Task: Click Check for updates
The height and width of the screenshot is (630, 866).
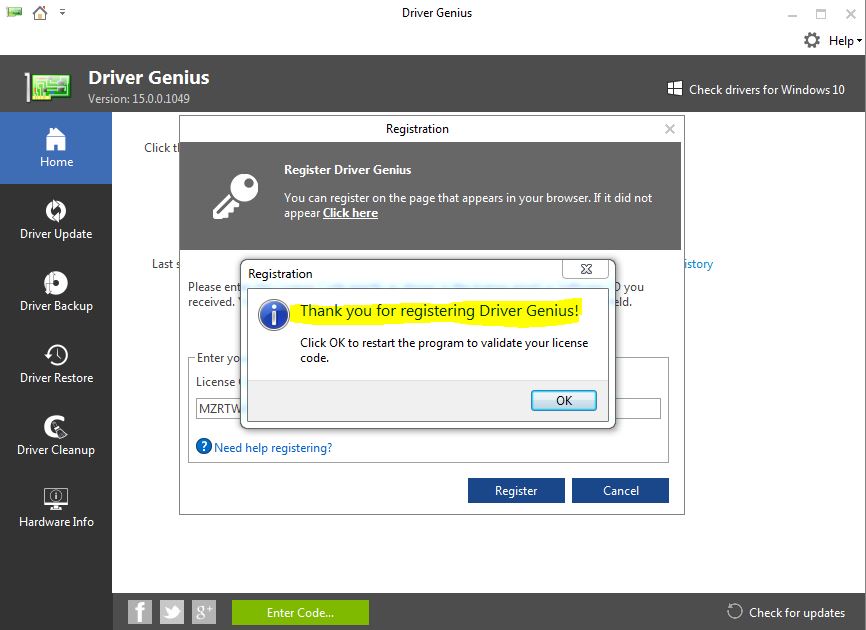Action: click(x=796, y=612)
